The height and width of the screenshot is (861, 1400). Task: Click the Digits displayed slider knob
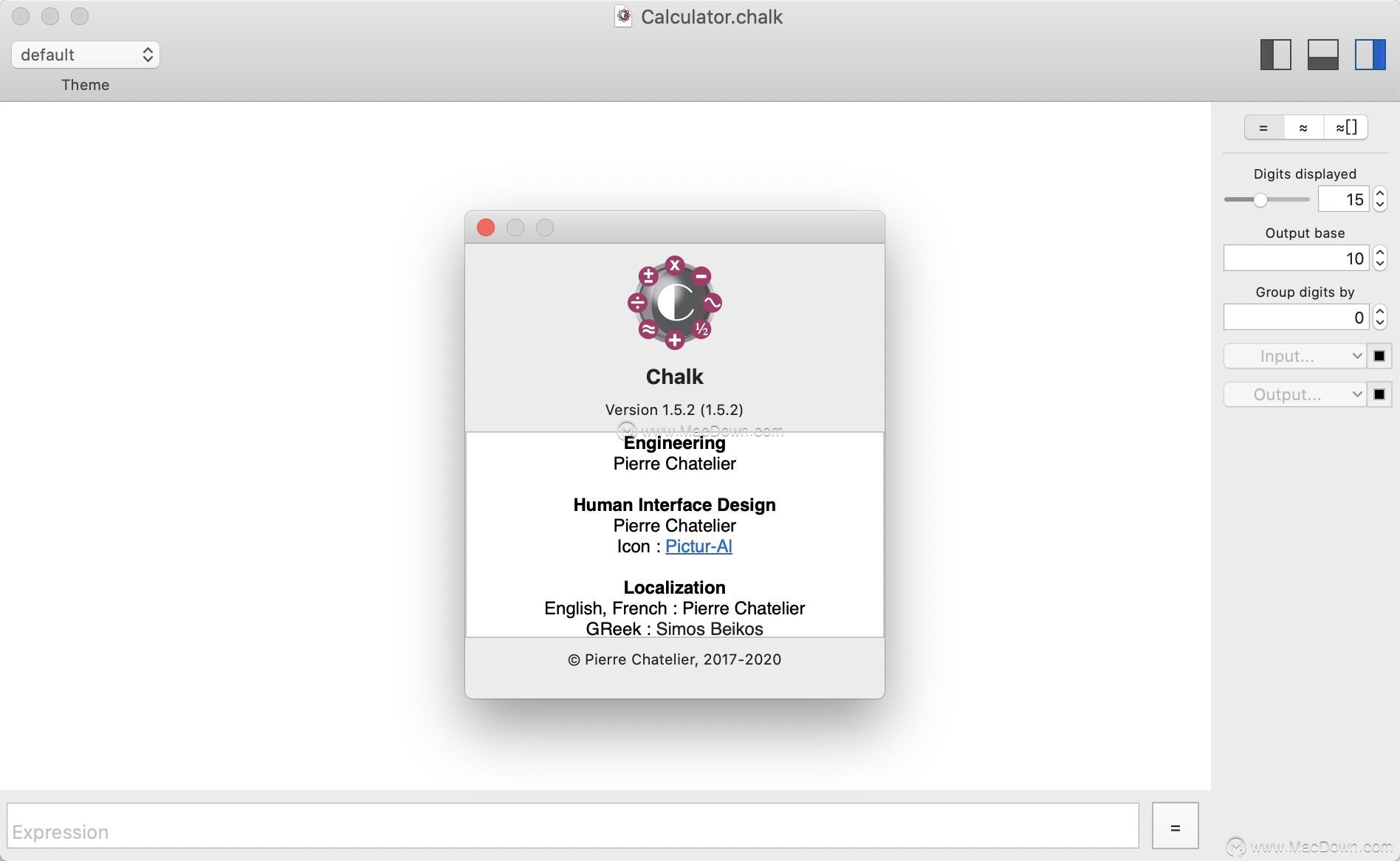1260,199
